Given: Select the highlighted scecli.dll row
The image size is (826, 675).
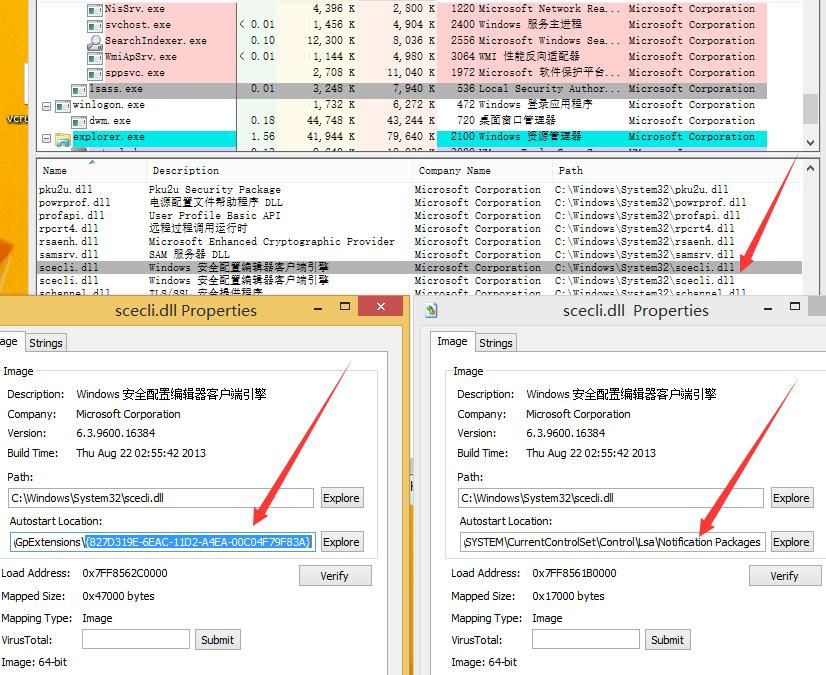Looking at the screenshot, I should (x=420, y=267).
